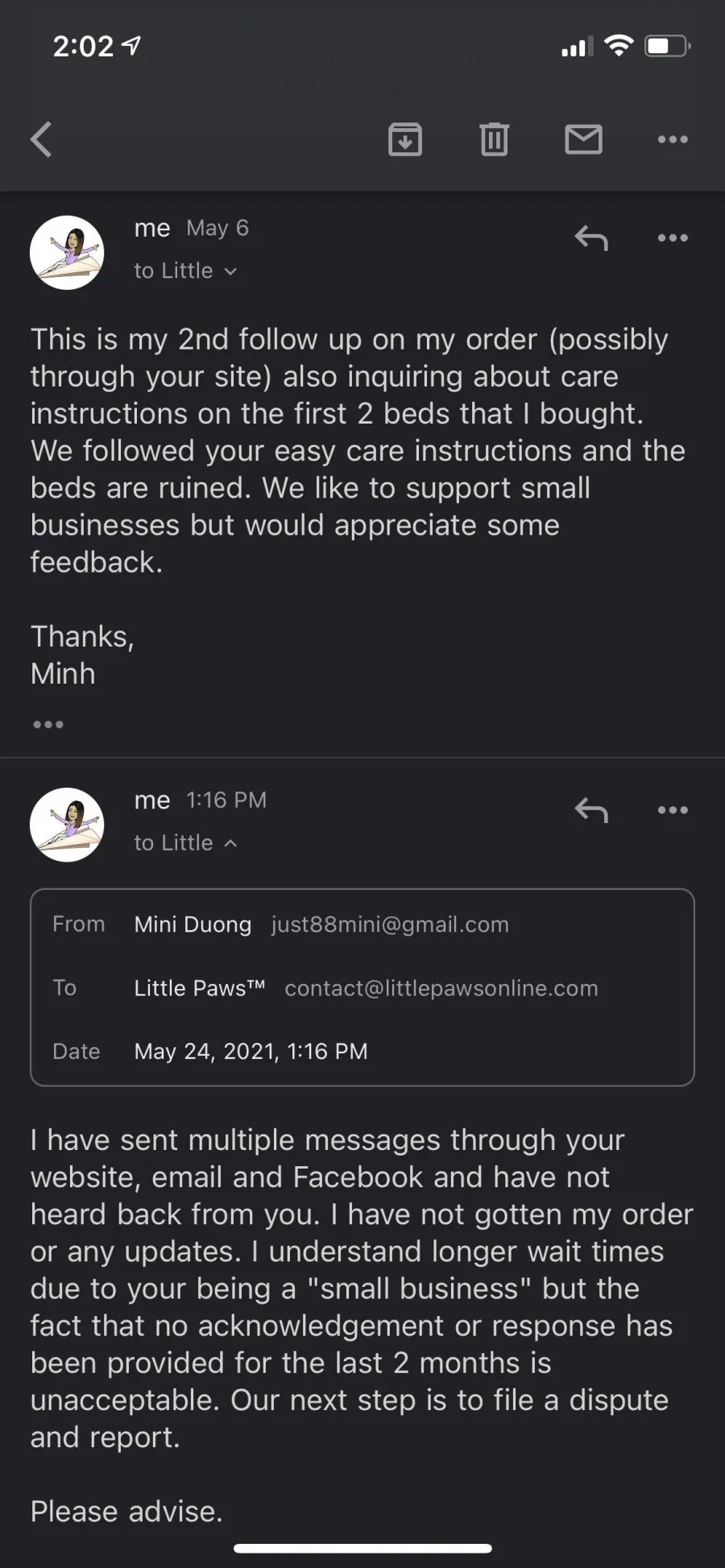
Task: Select contact@littlepawsonline.com recipient address
Action: pos(441,988)
